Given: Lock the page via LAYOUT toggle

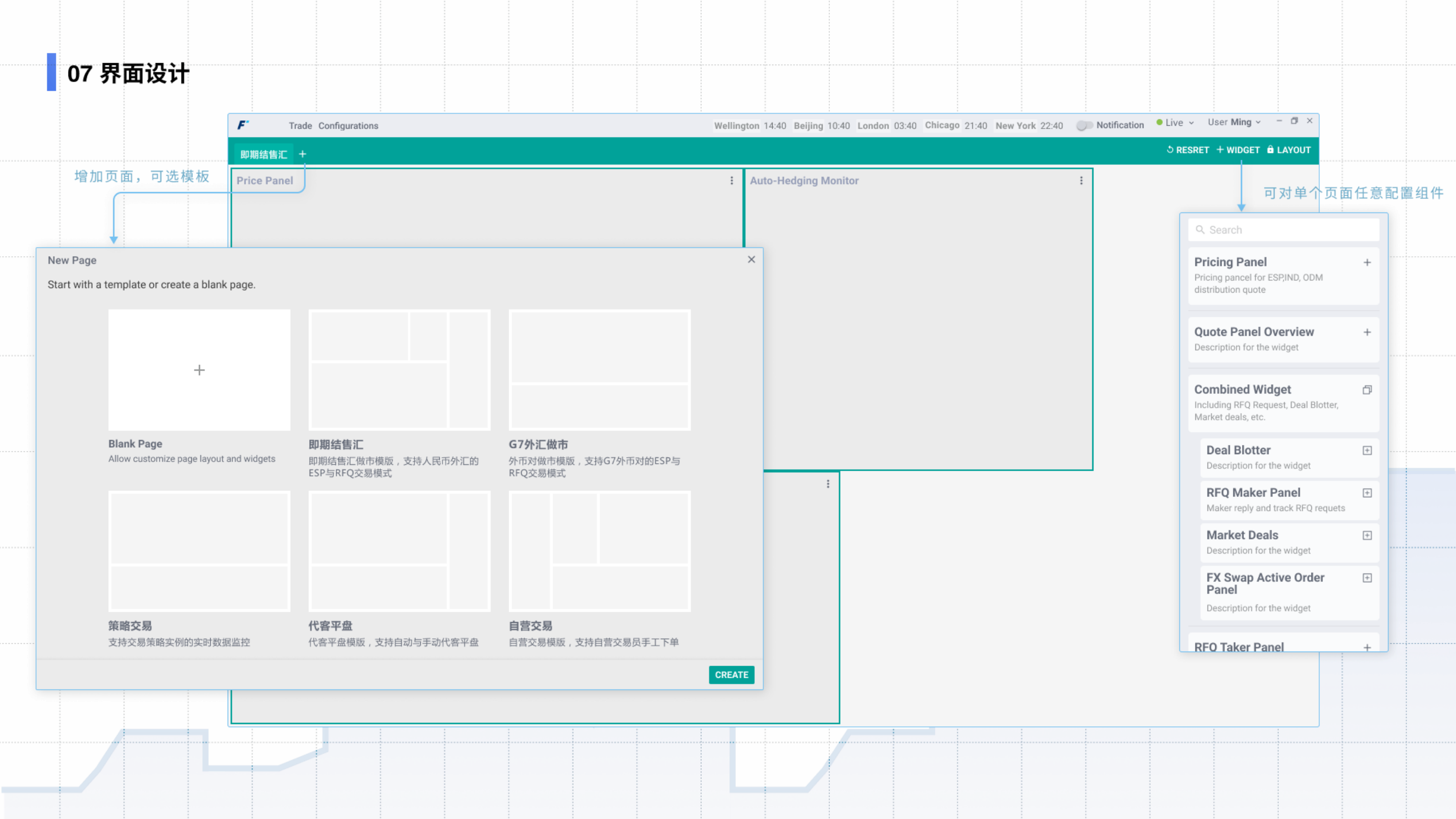Looking at the screenshot, I should click(1289, 150).
